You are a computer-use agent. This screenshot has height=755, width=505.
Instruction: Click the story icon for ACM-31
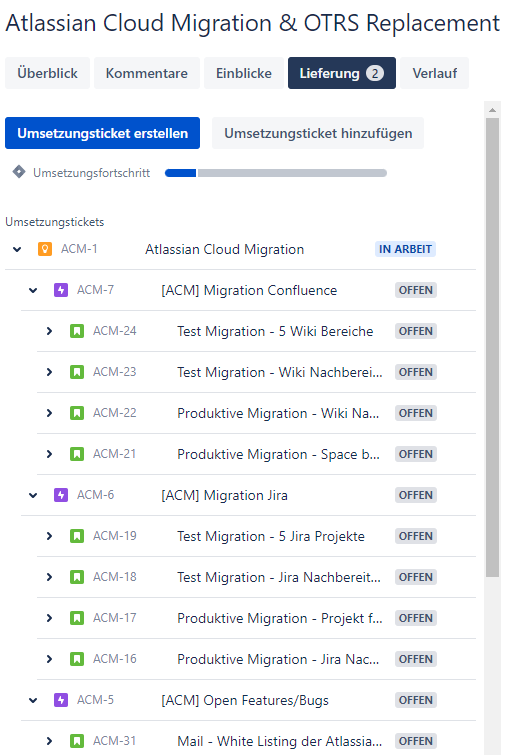pyautogui.click(x=77, y=741)
